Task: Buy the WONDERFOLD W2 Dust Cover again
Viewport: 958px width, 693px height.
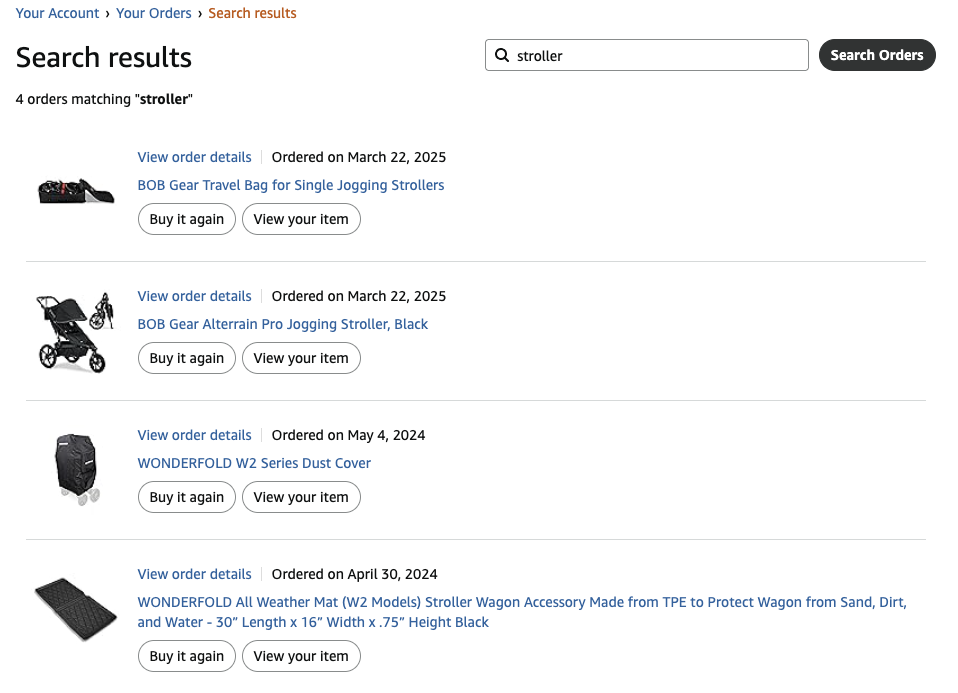Action: coord(187,497)
